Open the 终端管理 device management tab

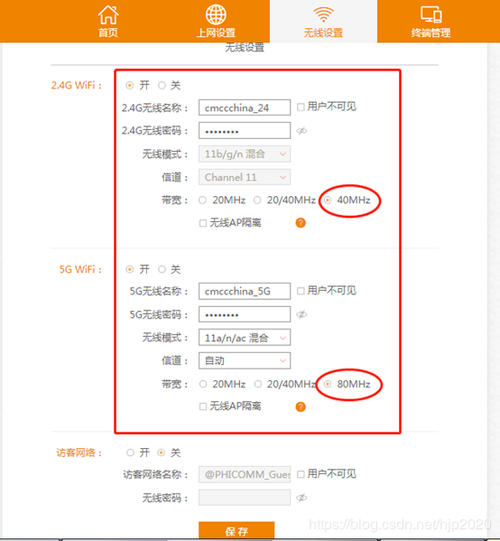[x=431, y=21]
